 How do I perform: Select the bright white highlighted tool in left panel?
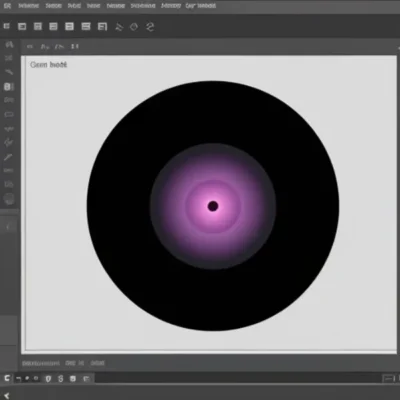tap(9, 87)
